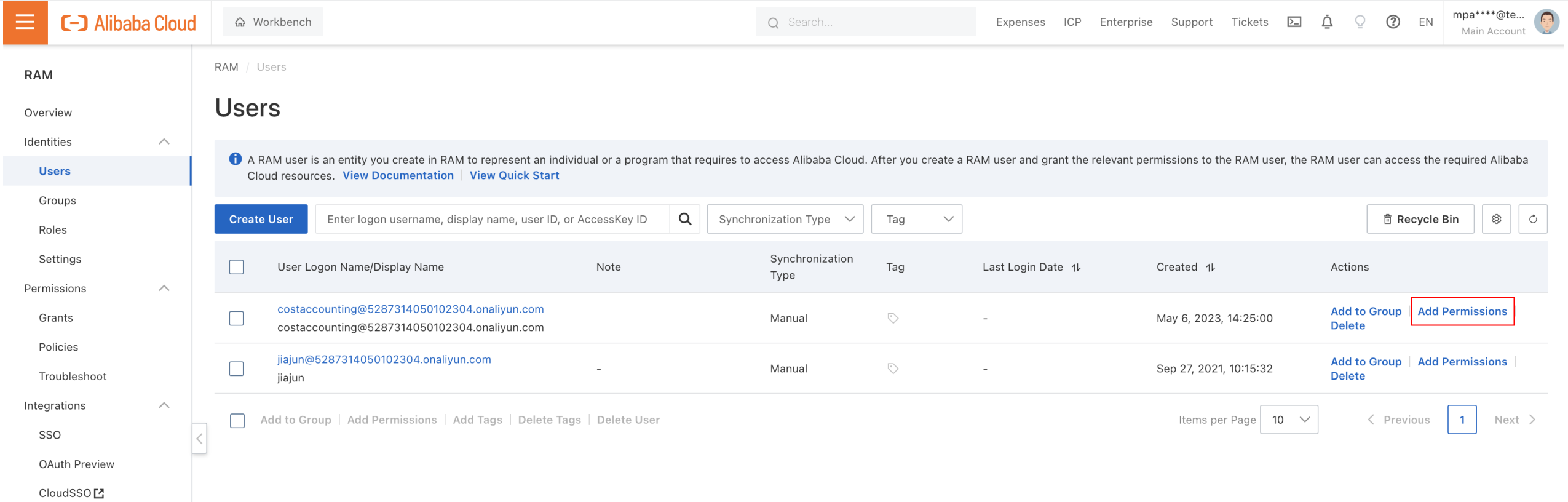Viewport: 1568px width, 502px height.
Task: Click the account avatar picture
Action: click(1546, 22)
